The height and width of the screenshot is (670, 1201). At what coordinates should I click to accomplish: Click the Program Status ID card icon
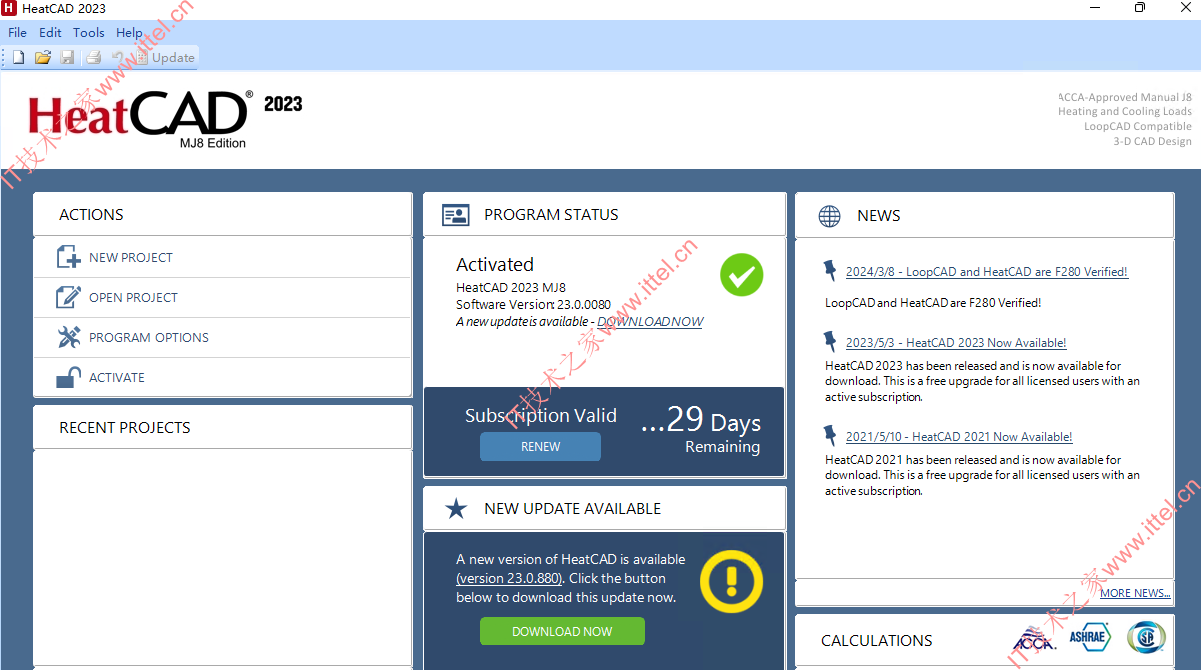(x=456, y=215)
